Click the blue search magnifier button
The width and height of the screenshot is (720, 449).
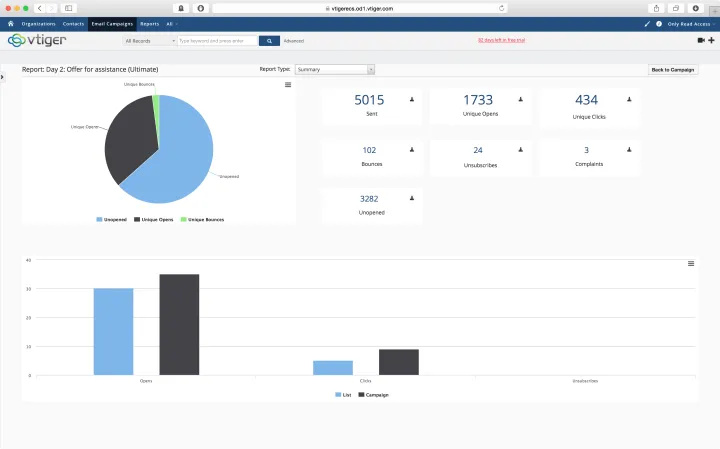268,41
